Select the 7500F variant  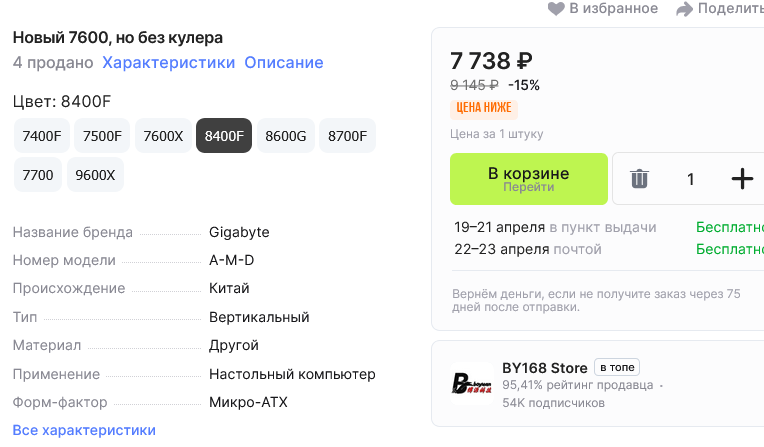(x=103, y=136)
